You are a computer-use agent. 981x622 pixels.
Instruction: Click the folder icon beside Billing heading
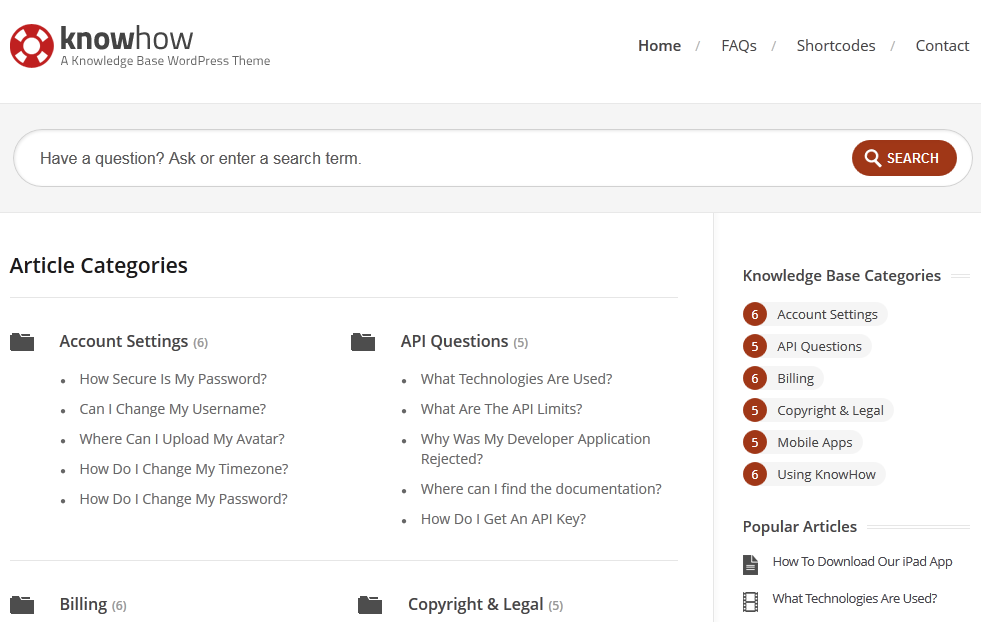[22, 604]
